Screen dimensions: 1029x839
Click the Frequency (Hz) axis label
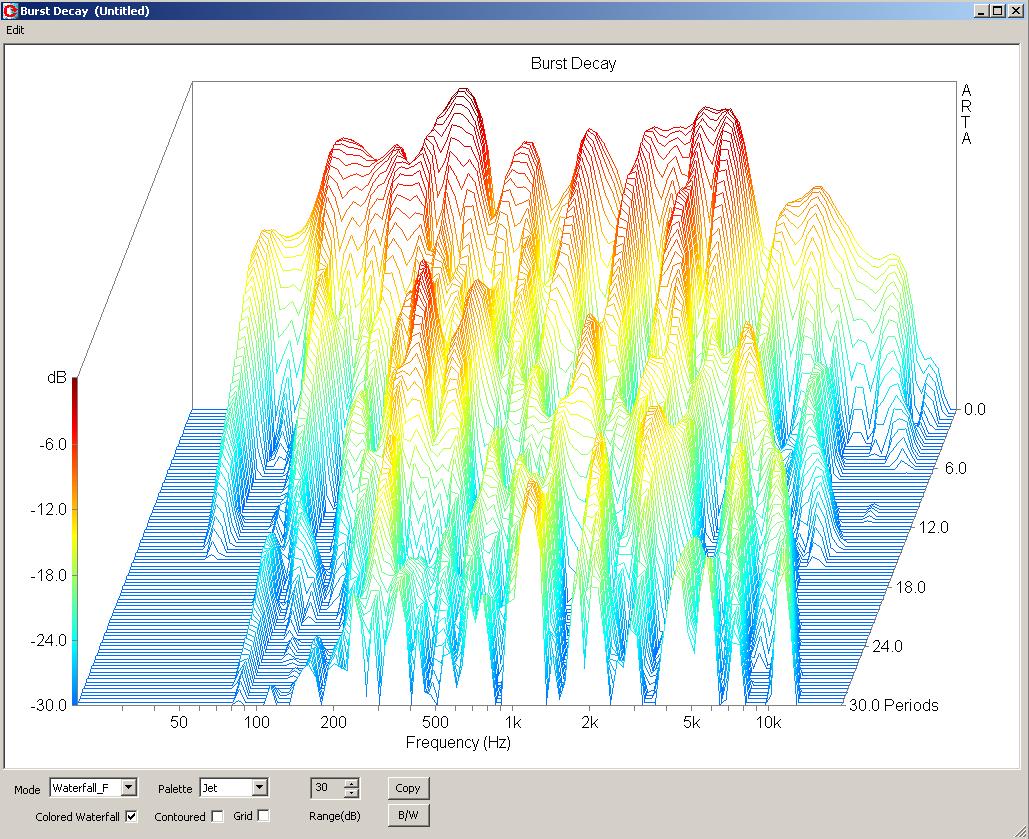pyautogui.click(x=458, y=742)
